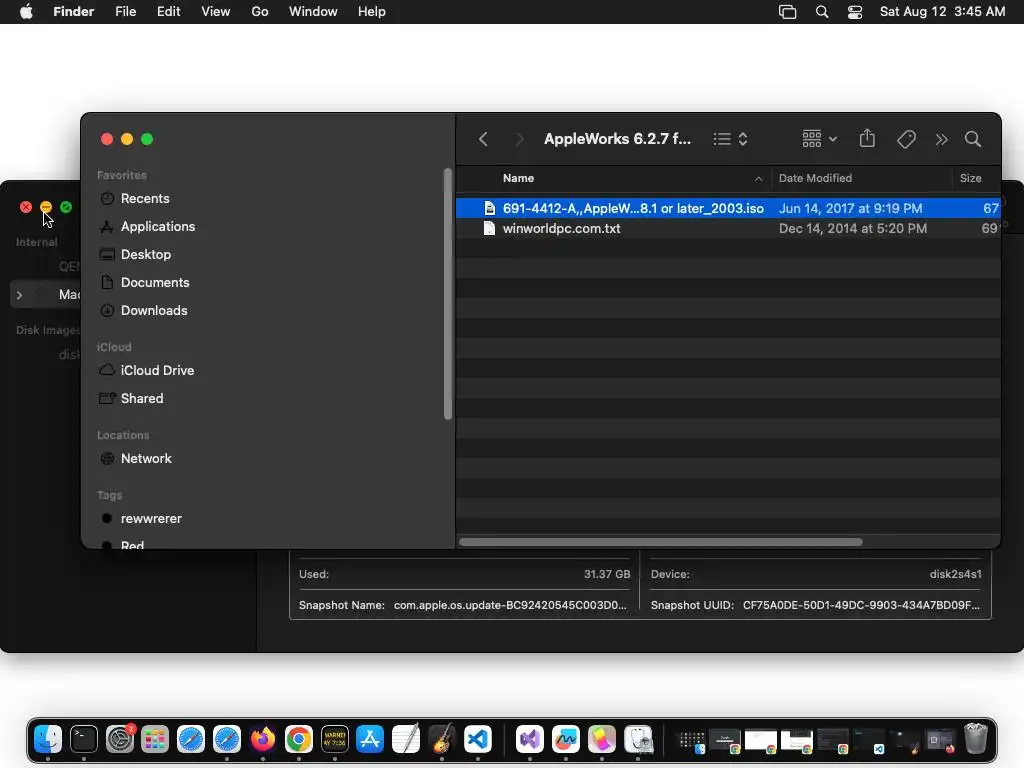Click the Share icon in Finder toolbar
1024x768 pixels.
point(867,138)
